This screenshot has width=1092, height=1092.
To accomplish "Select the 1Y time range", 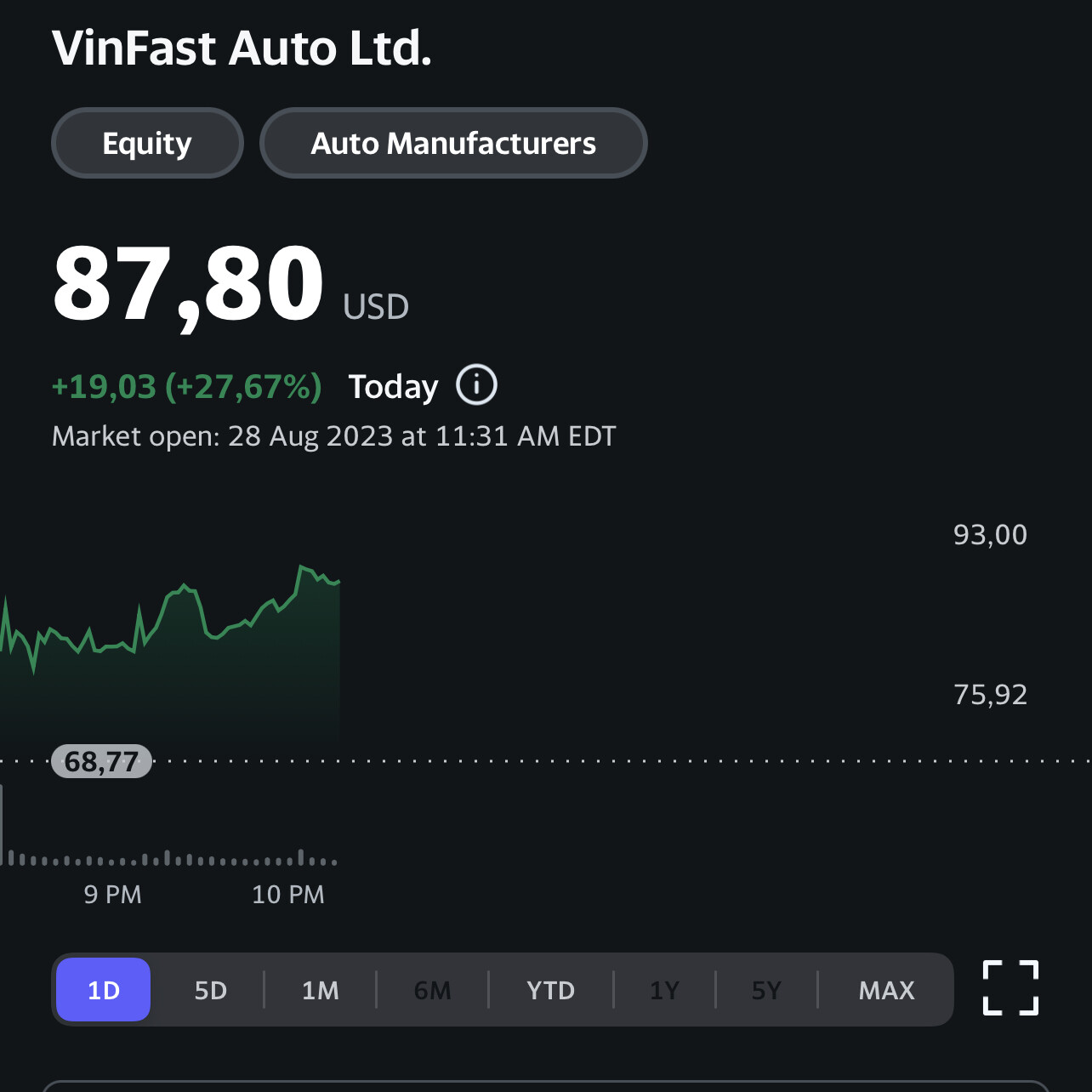I will [664, 990].
